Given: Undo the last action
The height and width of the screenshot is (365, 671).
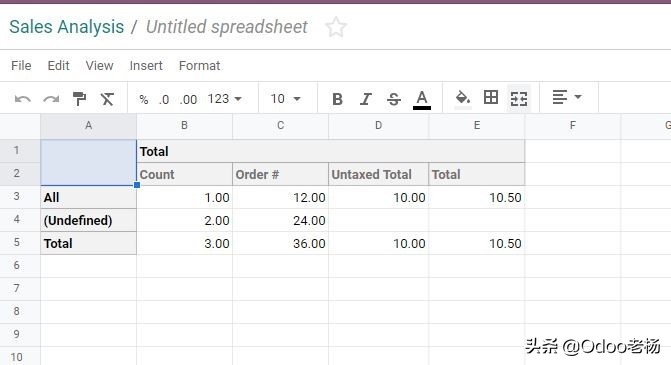Looking at the screenshot, I should pyautogui.click(x=22, y=99).
